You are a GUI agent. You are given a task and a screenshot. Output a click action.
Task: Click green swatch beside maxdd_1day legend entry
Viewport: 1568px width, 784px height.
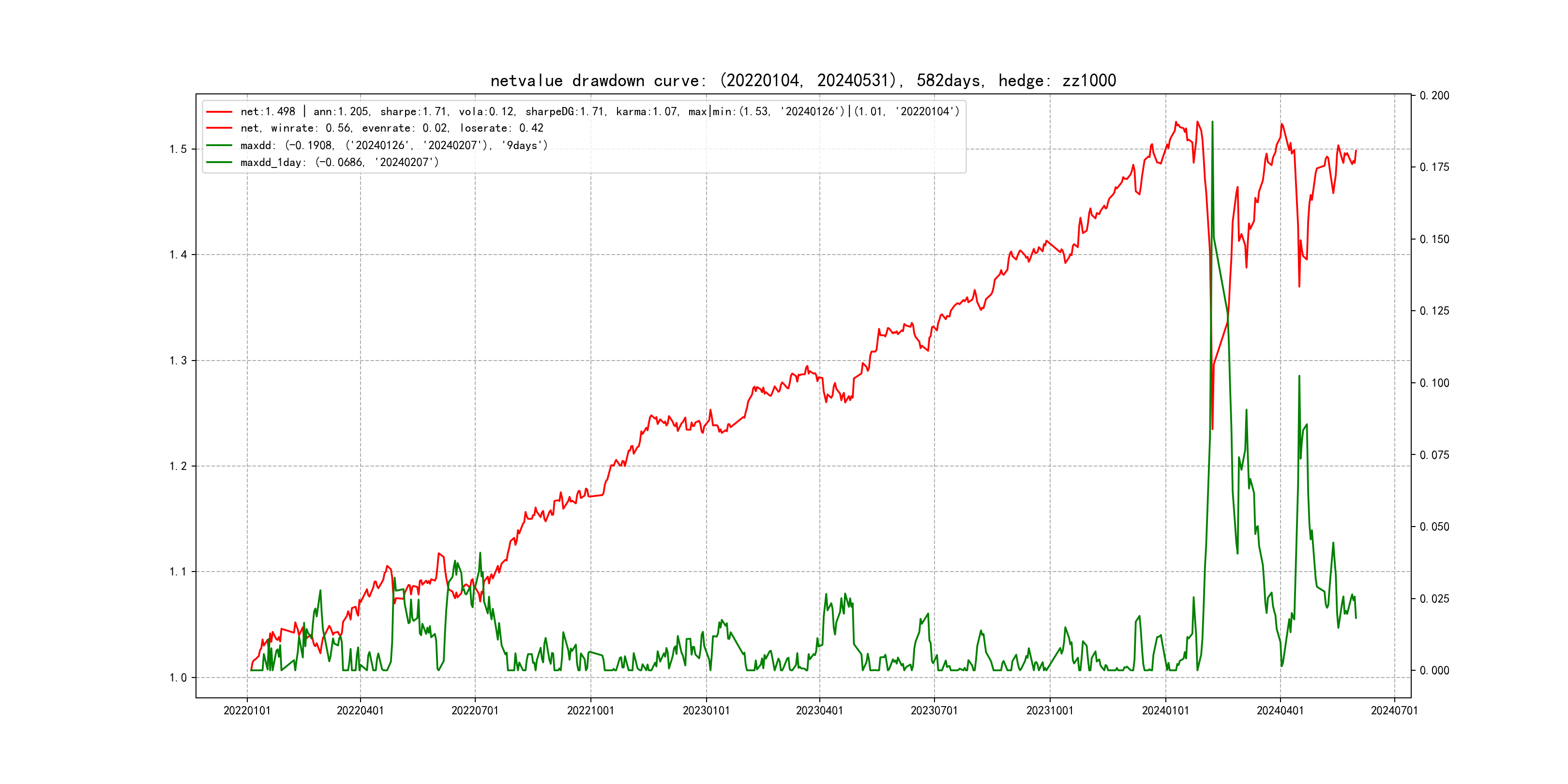(x=219, y=163)
